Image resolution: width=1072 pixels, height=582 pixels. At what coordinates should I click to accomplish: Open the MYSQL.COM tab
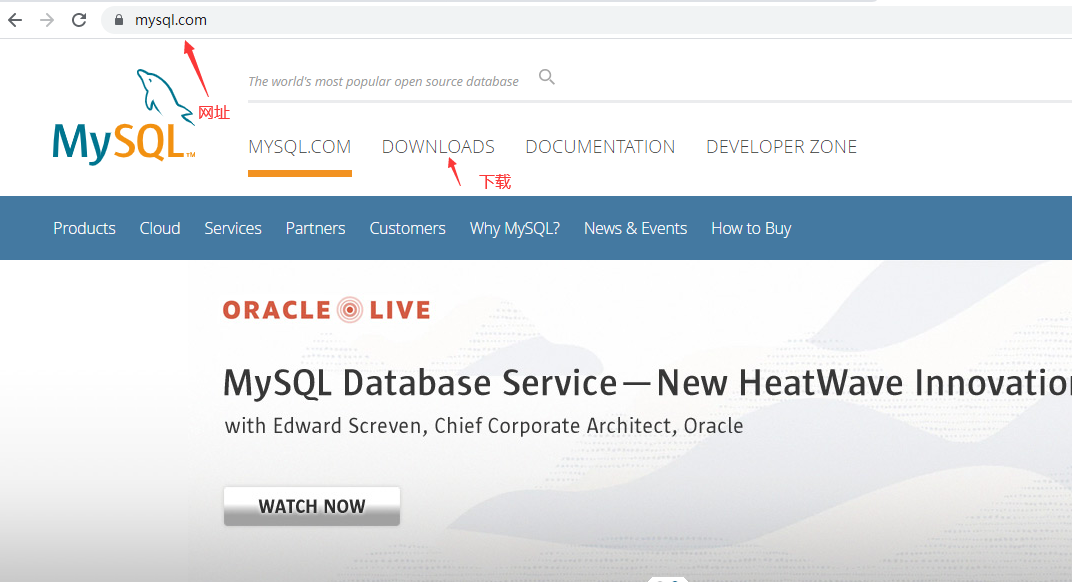[299, 146]
